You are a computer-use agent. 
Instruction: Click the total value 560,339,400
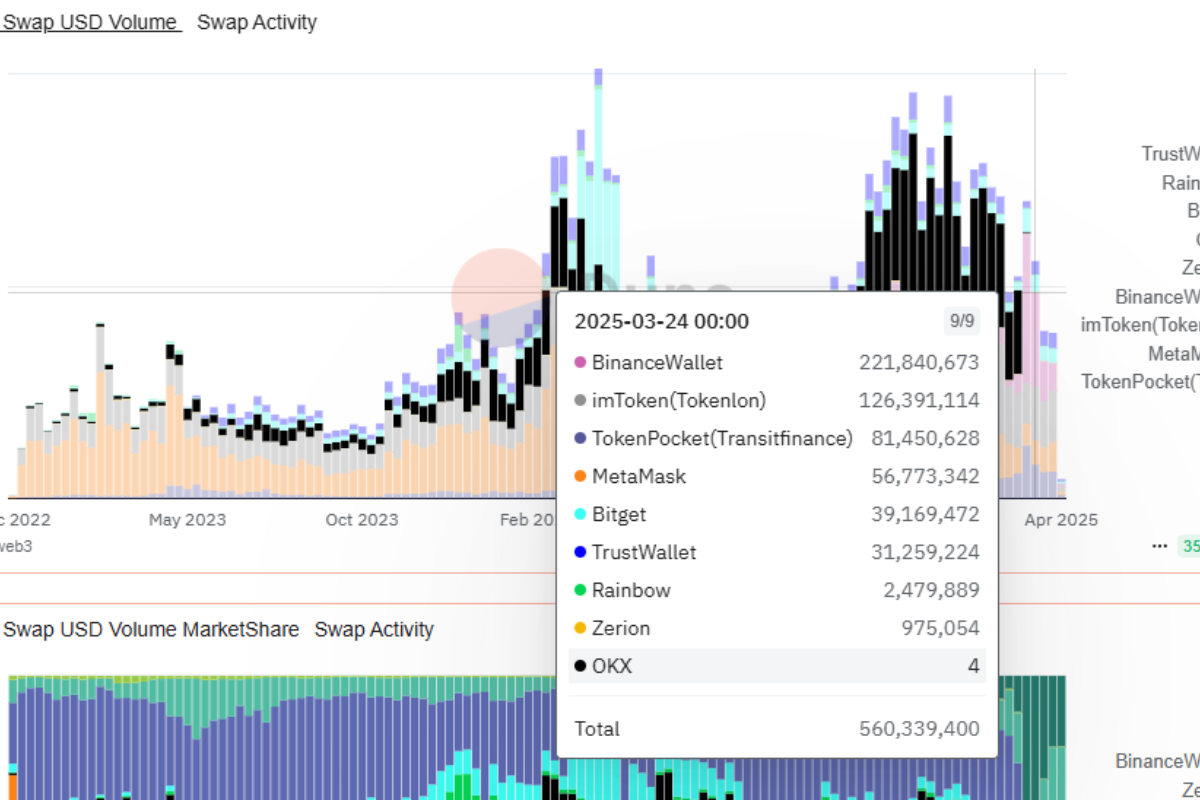[x=919, y=729]
